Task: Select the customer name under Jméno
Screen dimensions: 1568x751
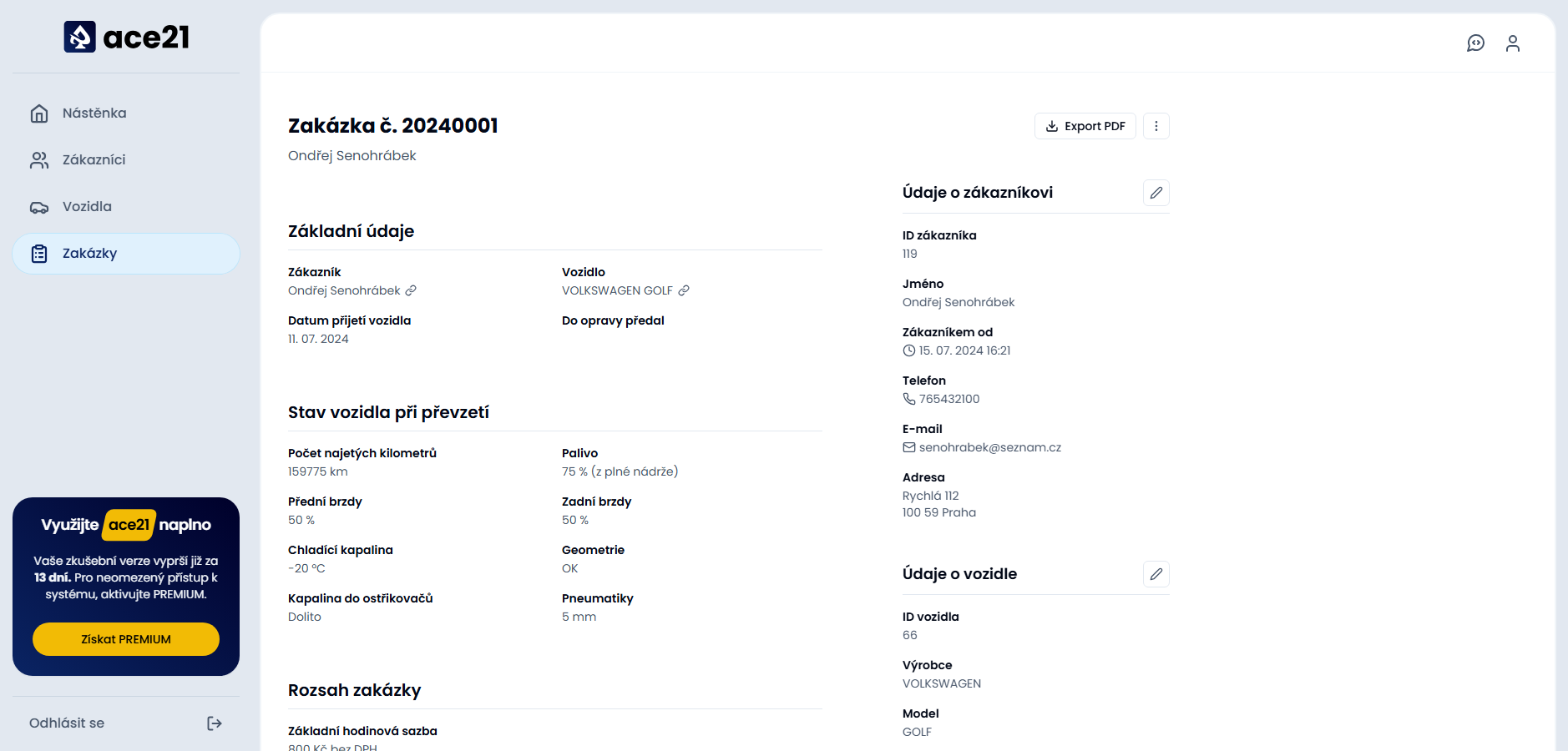Action: click(x=959, y=302)
